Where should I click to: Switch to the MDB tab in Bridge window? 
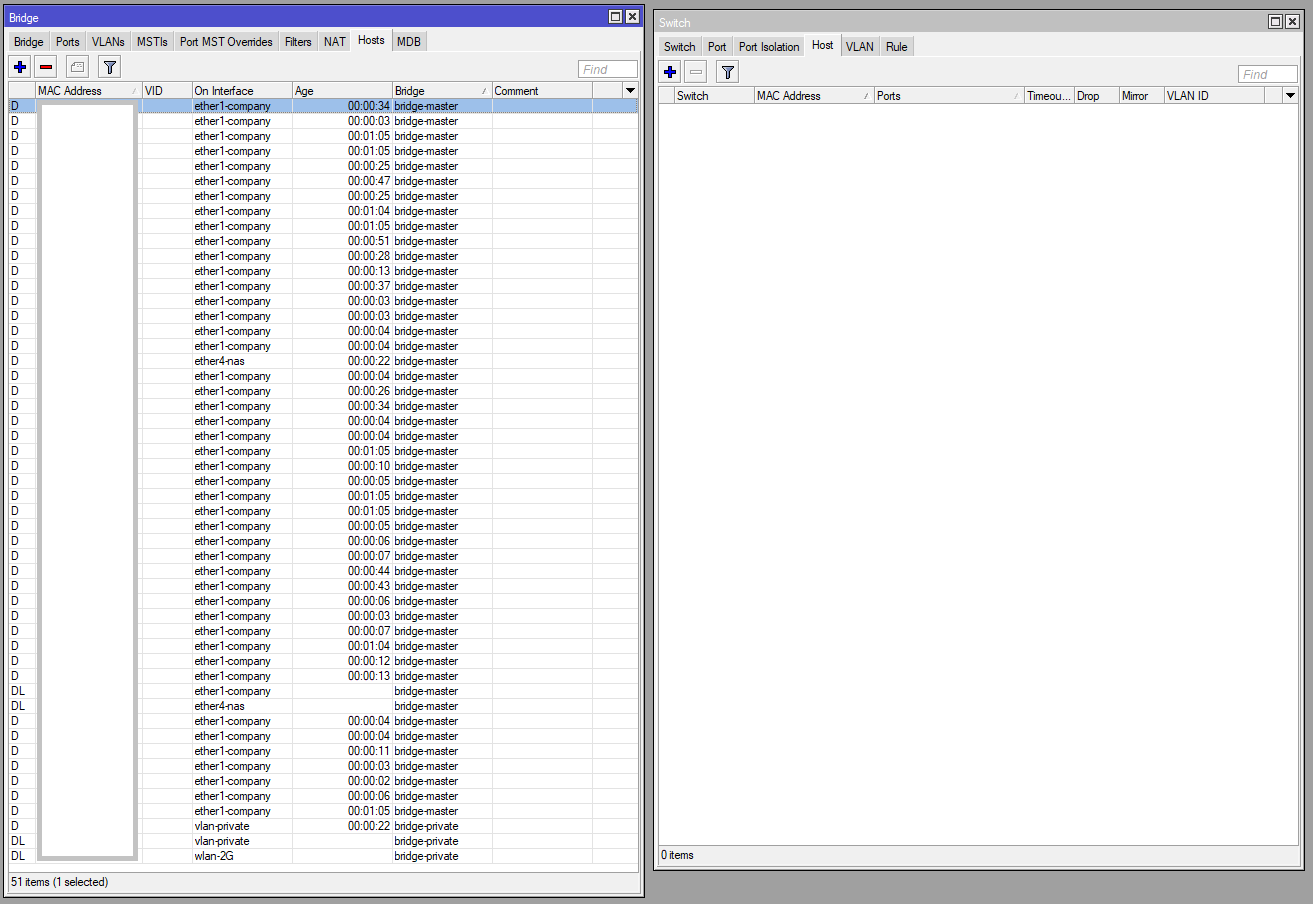tap(409, 41)
